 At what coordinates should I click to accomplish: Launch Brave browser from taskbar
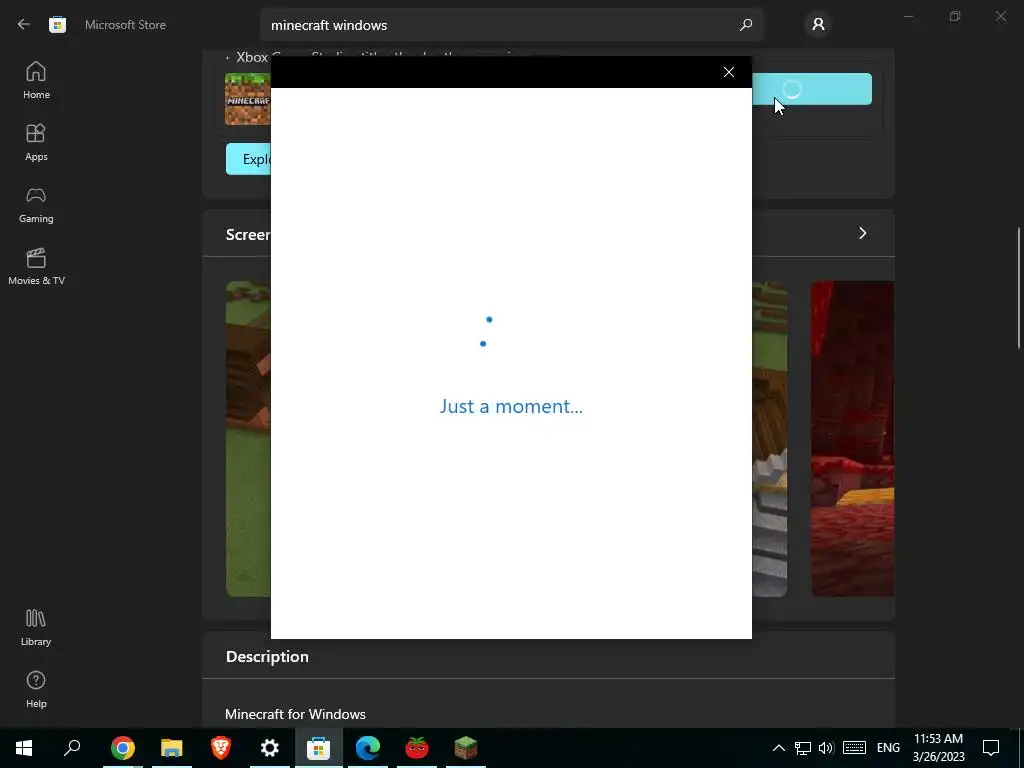pos(221,747)
